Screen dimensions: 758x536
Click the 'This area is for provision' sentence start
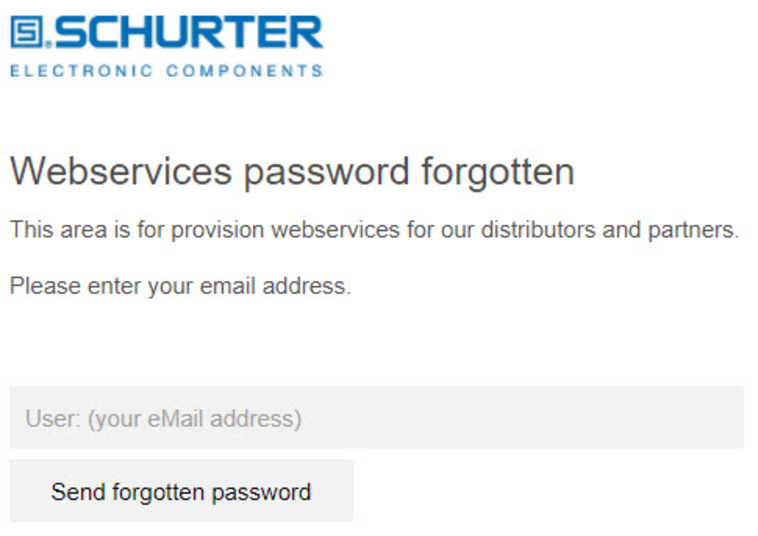tap(137, 230)
